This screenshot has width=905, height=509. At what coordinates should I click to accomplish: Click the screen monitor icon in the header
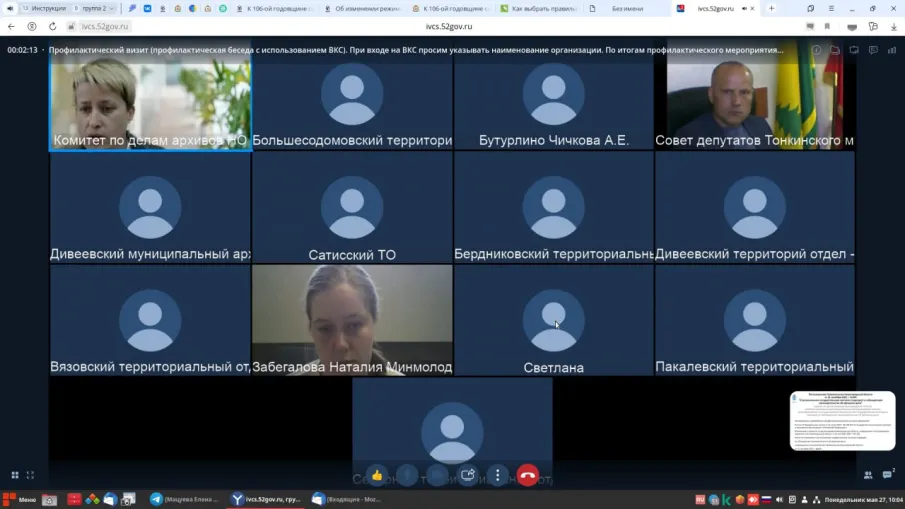854,50
